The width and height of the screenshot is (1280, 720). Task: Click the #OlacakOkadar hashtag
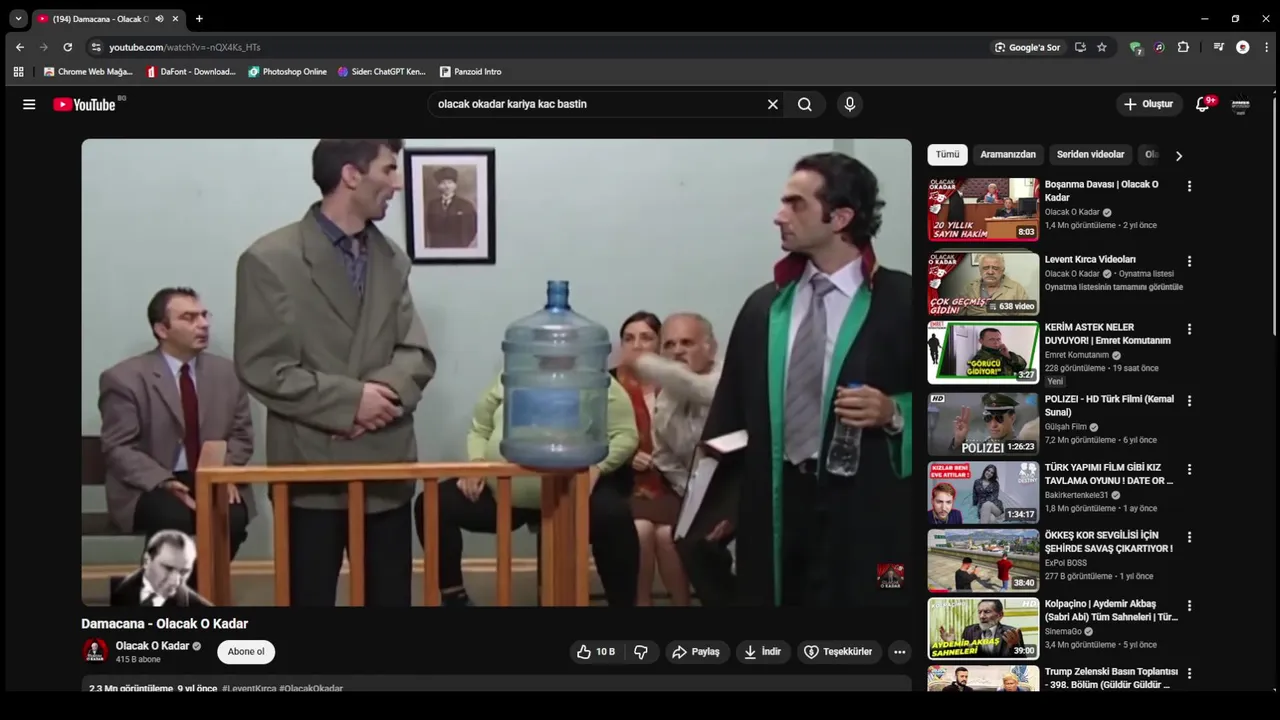pyautogui.click(x=311, y=688)
